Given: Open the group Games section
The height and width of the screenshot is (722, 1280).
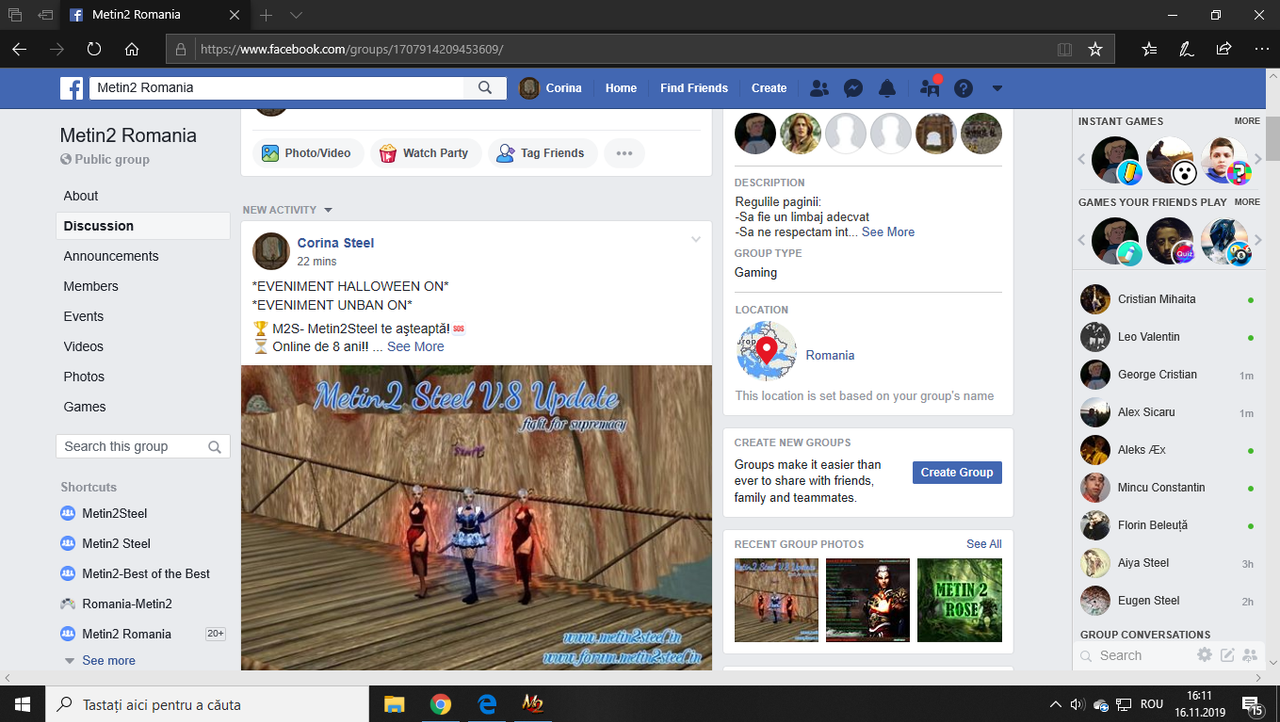Looking at the screenshot, I should (x=84, y=407).
